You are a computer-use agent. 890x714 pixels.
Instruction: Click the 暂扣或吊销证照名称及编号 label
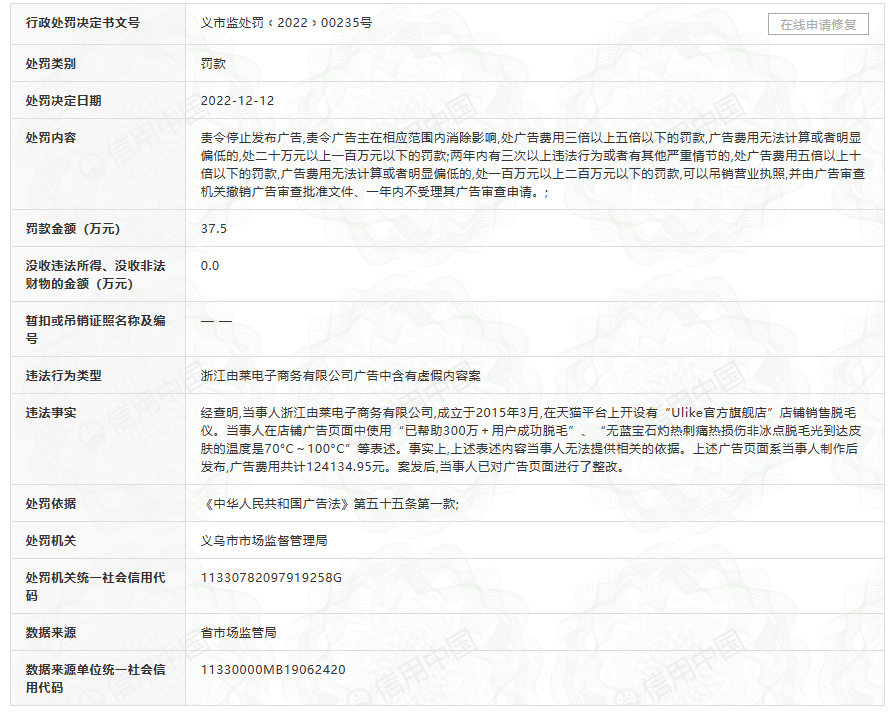point(95,330)
